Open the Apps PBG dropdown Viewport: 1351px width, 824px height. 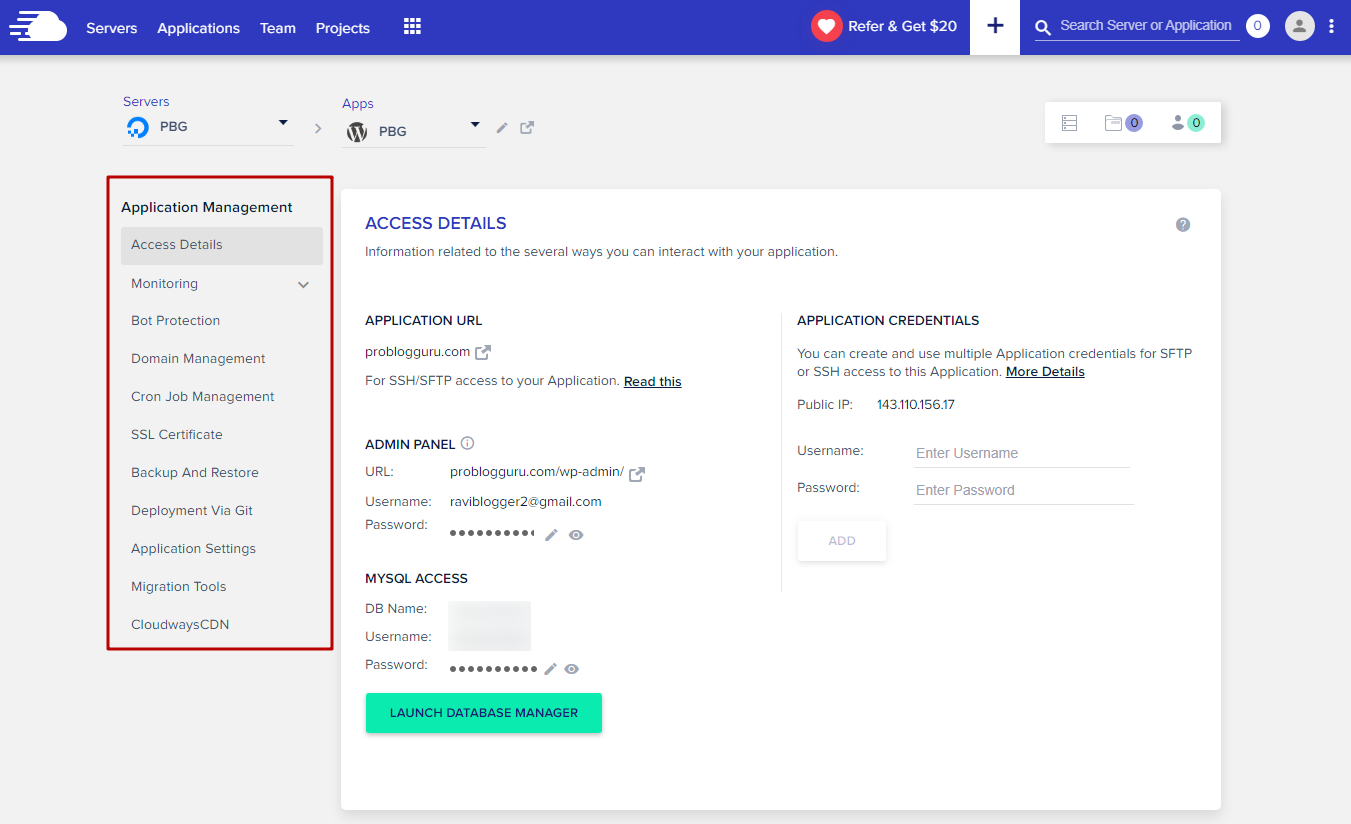[473, 128]
